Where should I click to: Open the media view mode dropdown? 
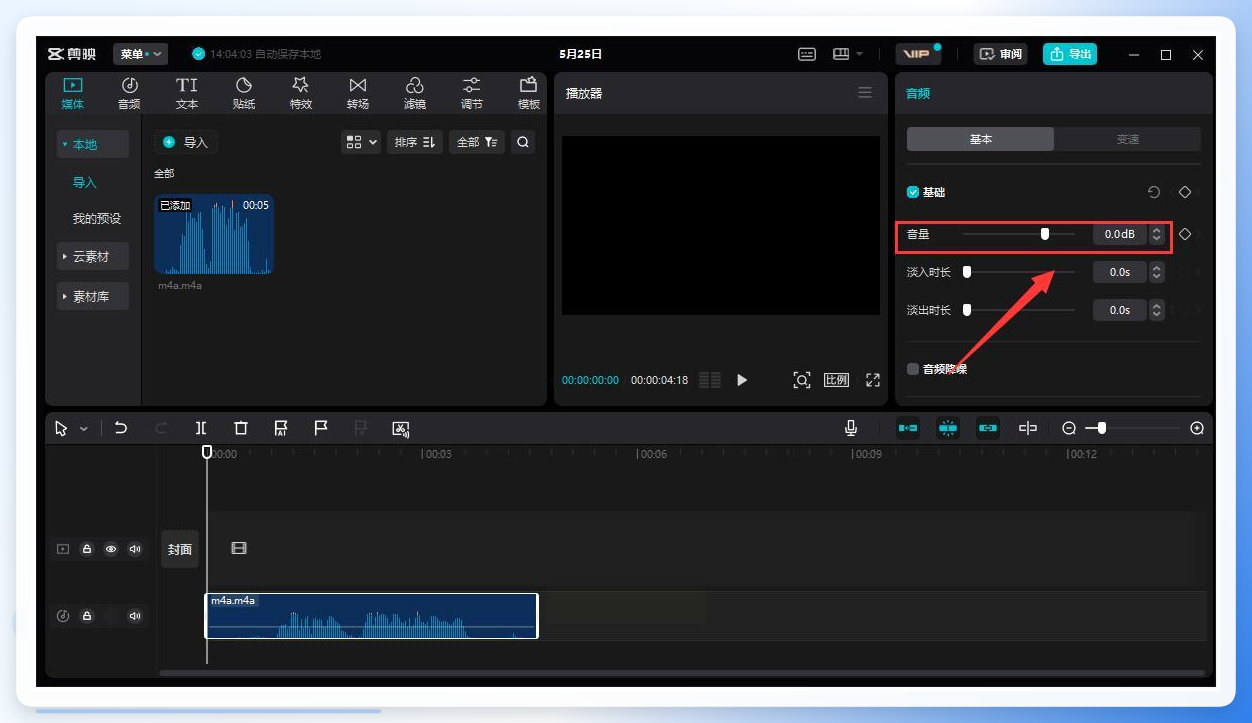tap(361, 142)
